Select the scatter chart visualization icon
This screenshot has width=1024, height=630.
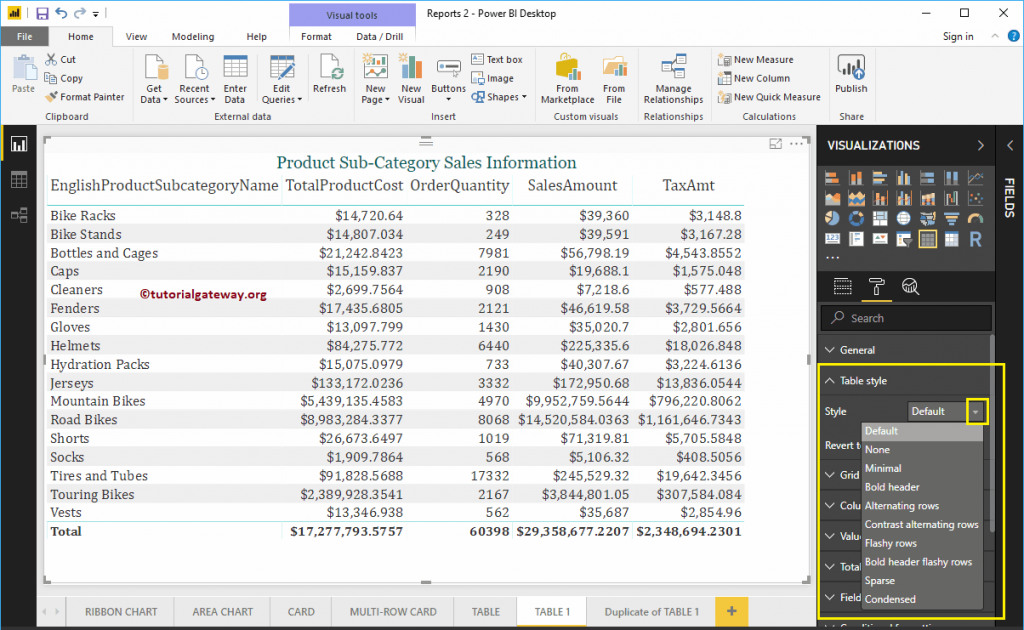[974, 198]
